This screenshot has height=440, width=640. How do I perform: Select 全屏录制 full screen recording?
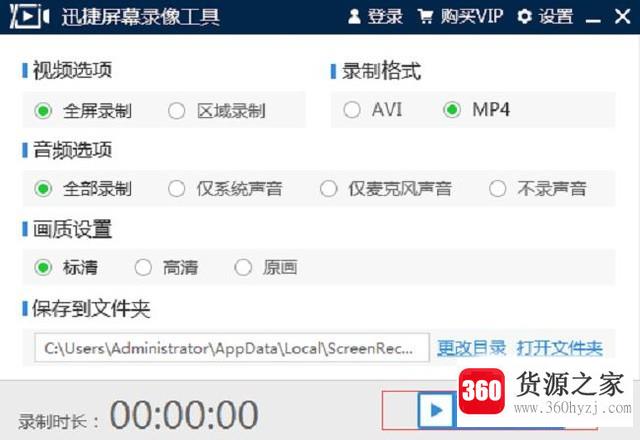[x=83, y=111]
